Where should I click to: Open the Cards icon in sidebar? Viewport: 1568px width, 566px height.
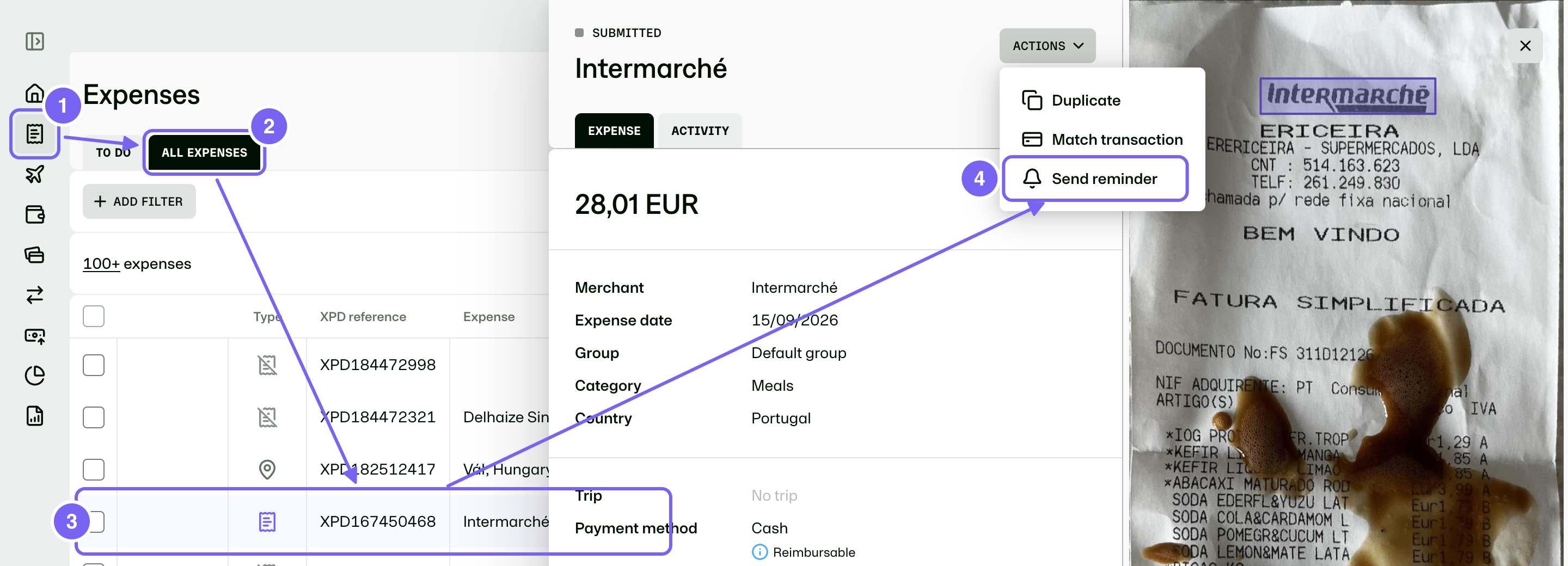click(x=35, y=254)
